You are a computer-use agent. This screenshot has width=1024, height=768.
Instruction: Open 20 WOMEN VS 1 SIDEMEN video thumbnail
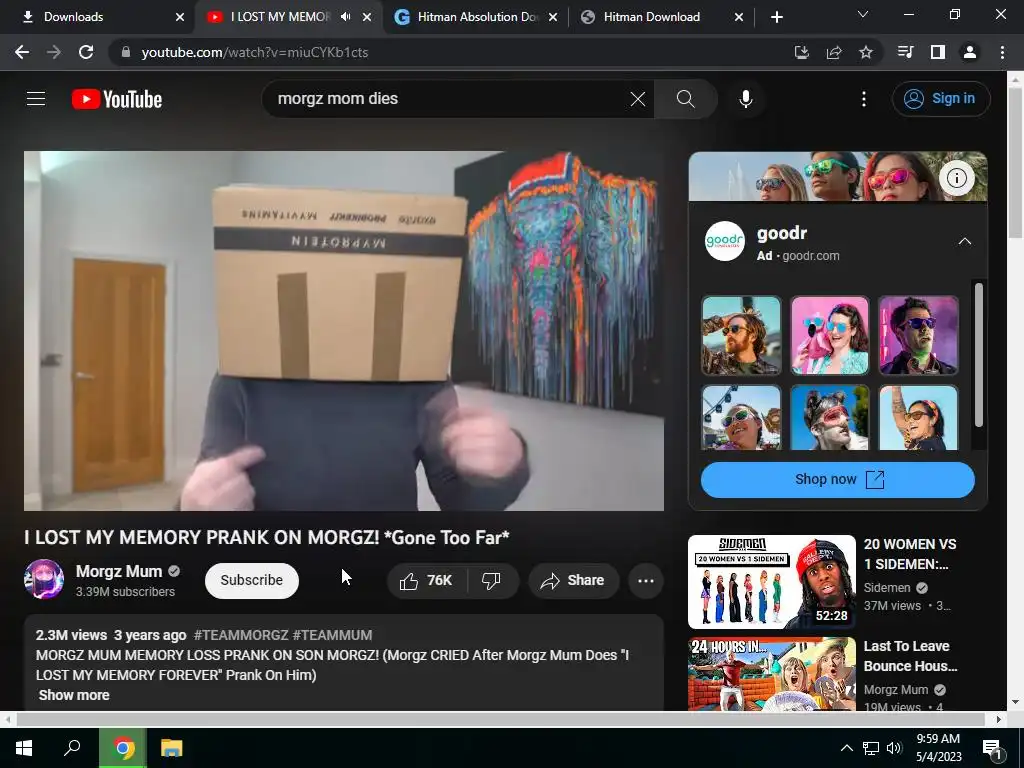click(771, 581)
